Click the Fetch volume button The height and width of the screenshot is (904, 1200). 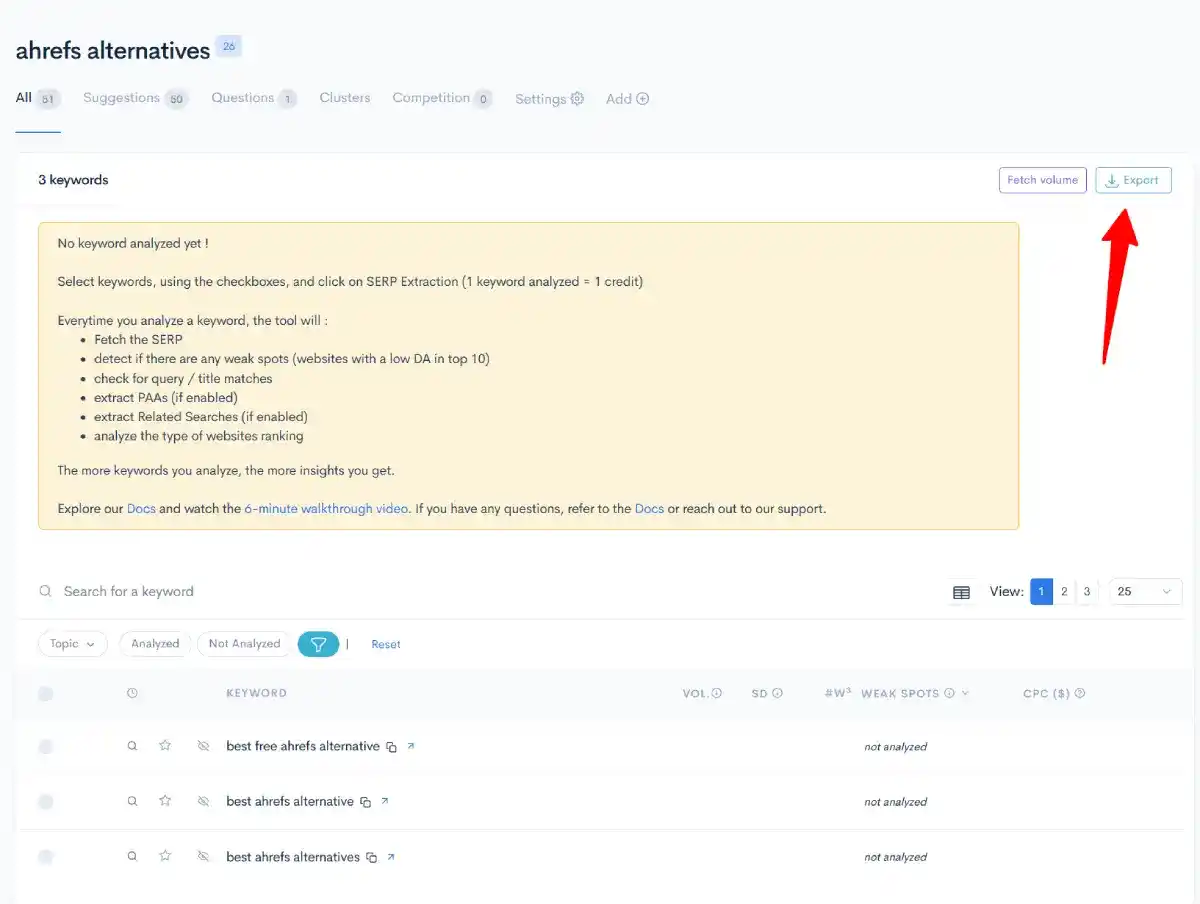(1042, 180)
